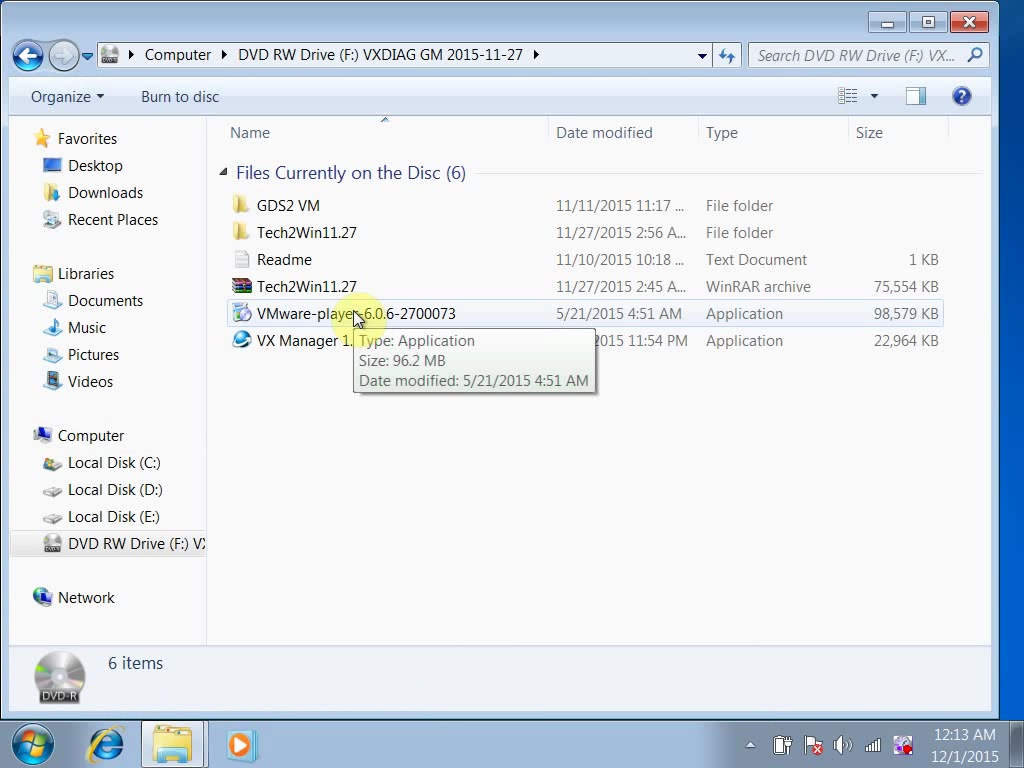Open the Windows Start orb
Viewport: 1024px width, 768px height.
(x=32, y=744)
